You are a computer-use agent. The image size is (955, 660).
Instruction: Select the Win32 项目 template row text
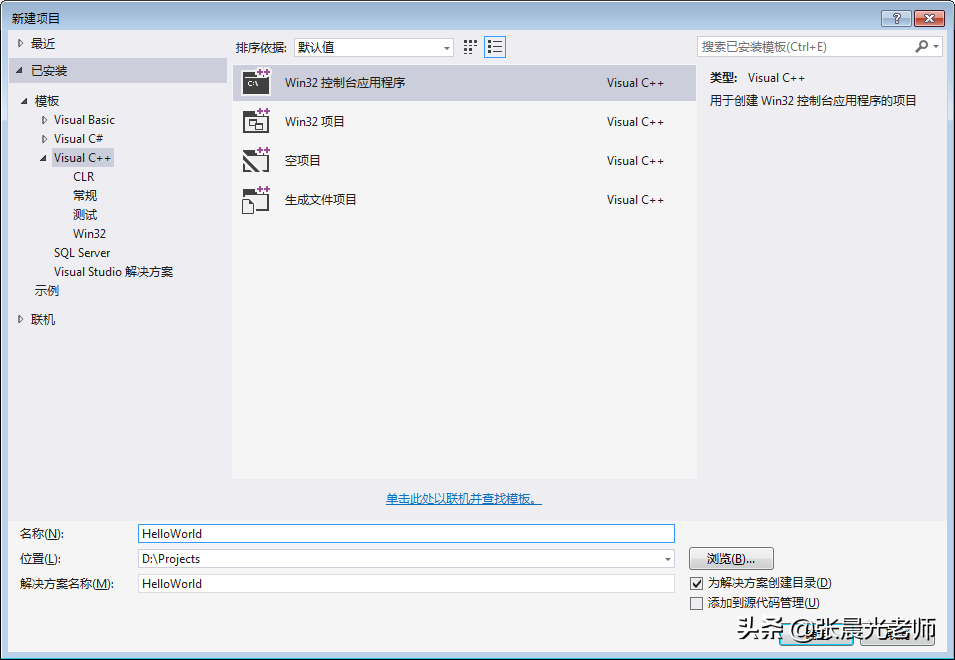314,122
